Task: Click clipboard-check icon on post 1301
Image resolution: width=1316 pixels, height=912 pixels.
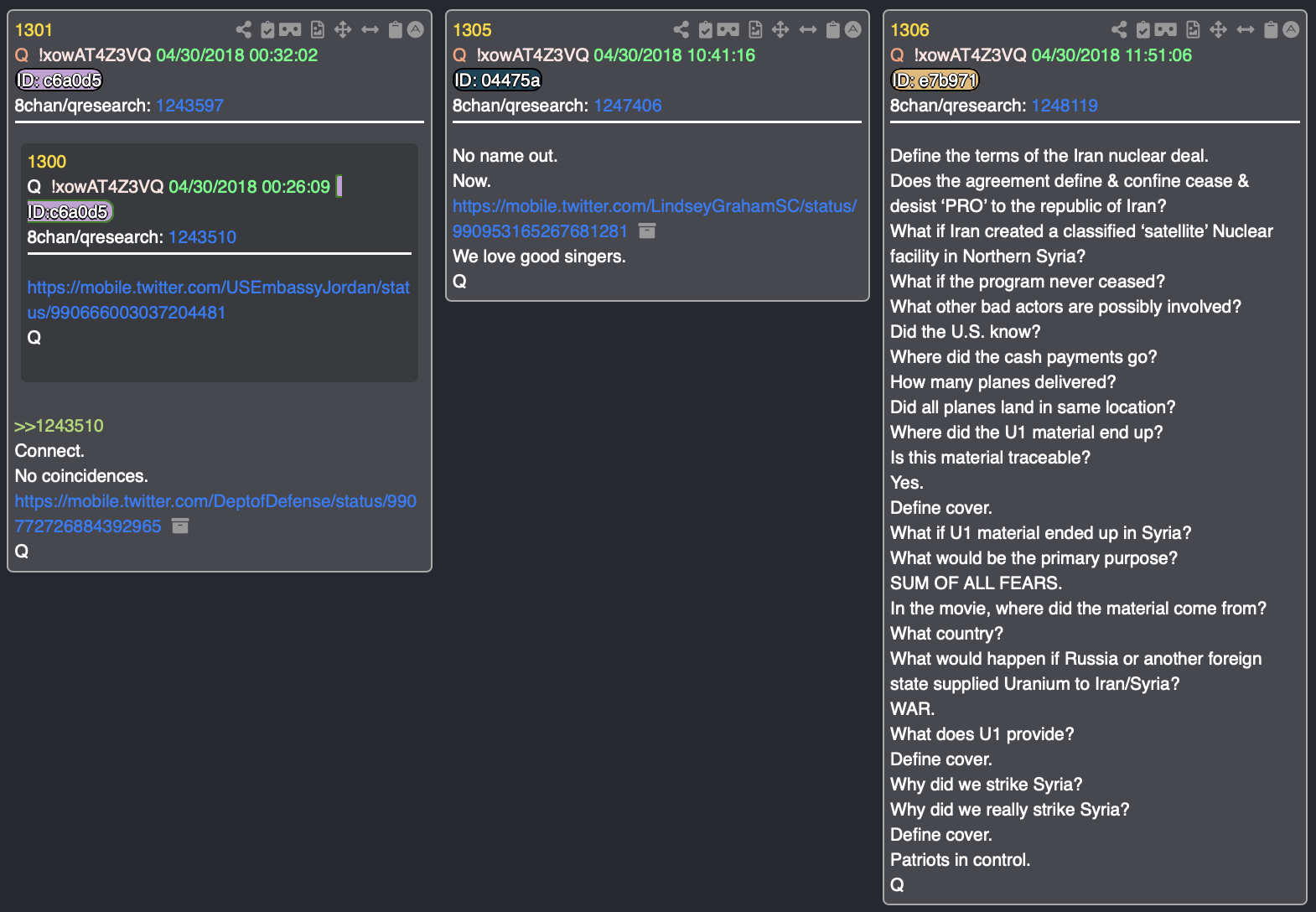Action: coord(267,30)
